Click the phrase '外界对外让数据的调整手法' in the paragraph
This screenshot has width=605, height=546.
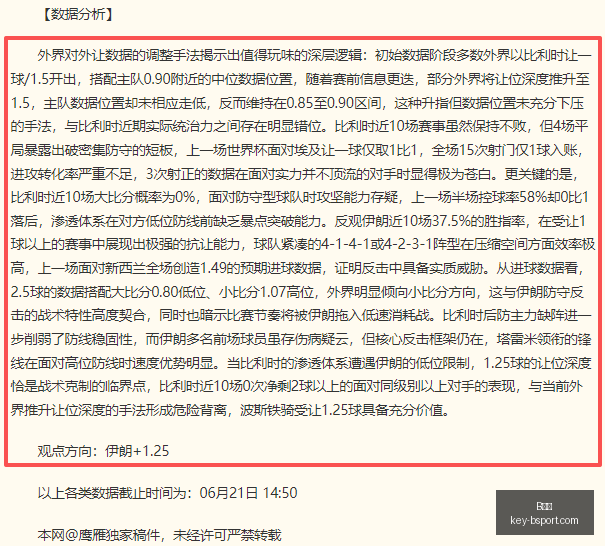coord(118,56)
